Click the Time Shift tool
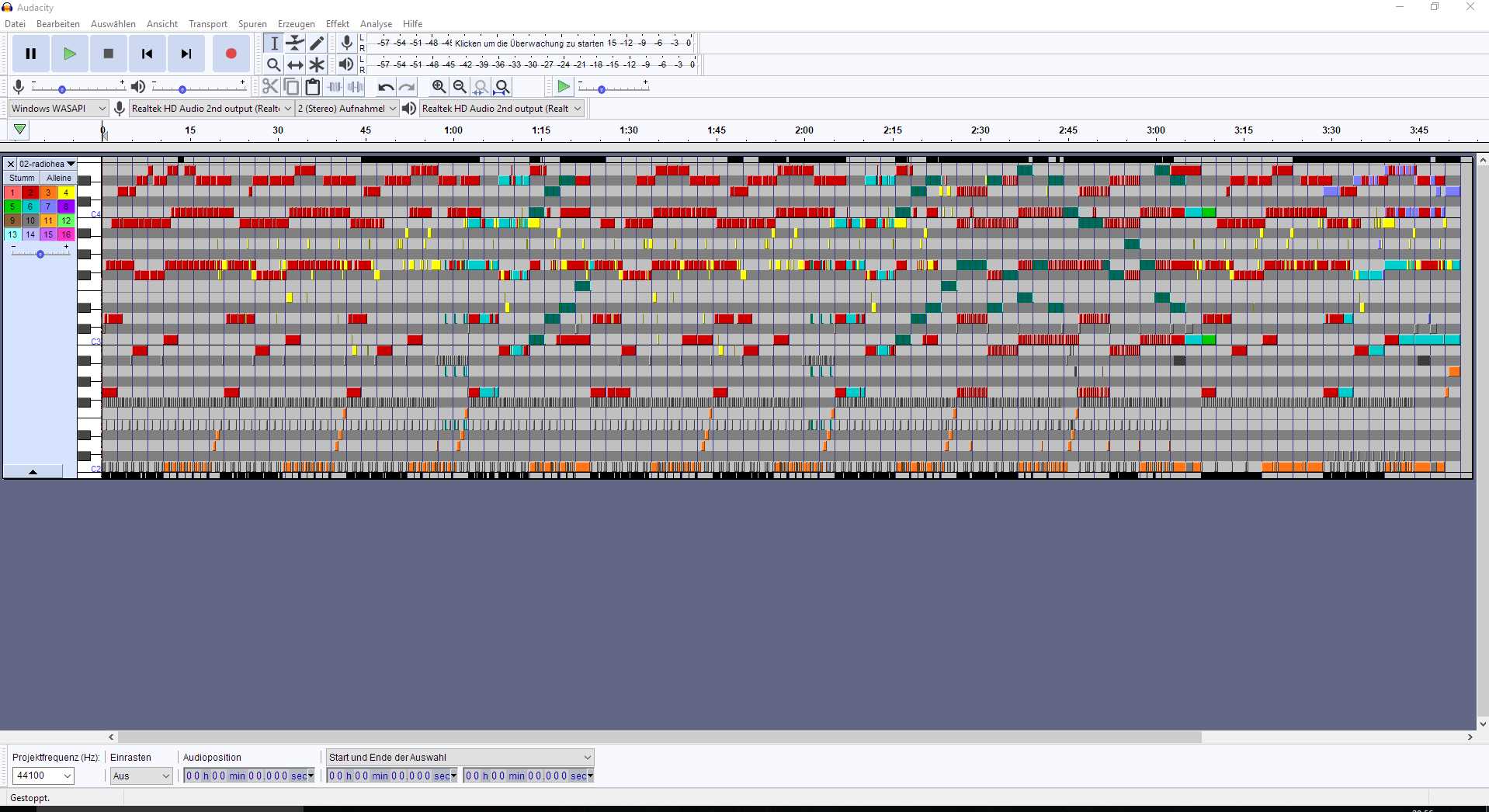 pos(295,65)
